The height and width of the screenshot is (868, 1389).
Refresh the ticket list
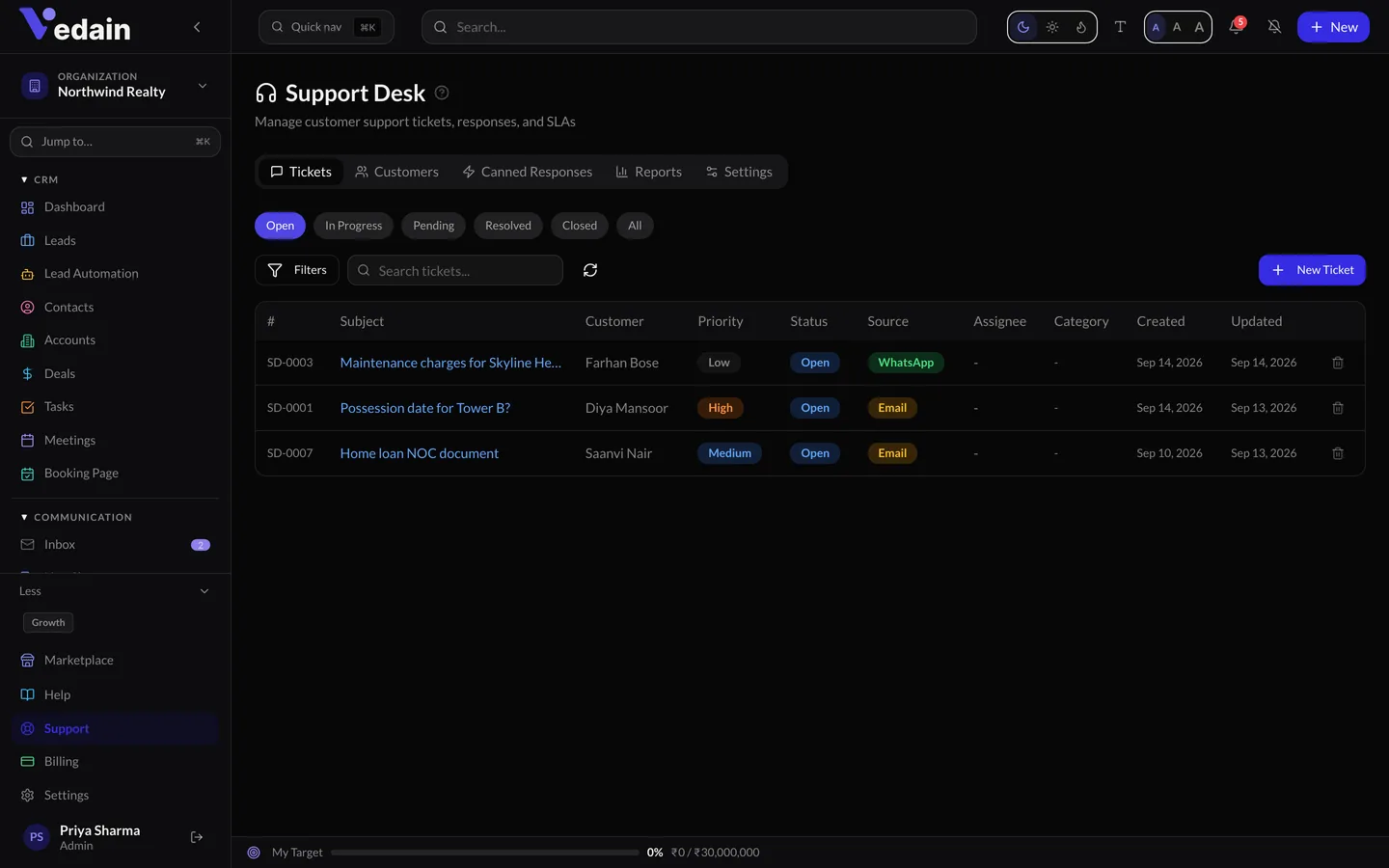[x=590, y=270]
